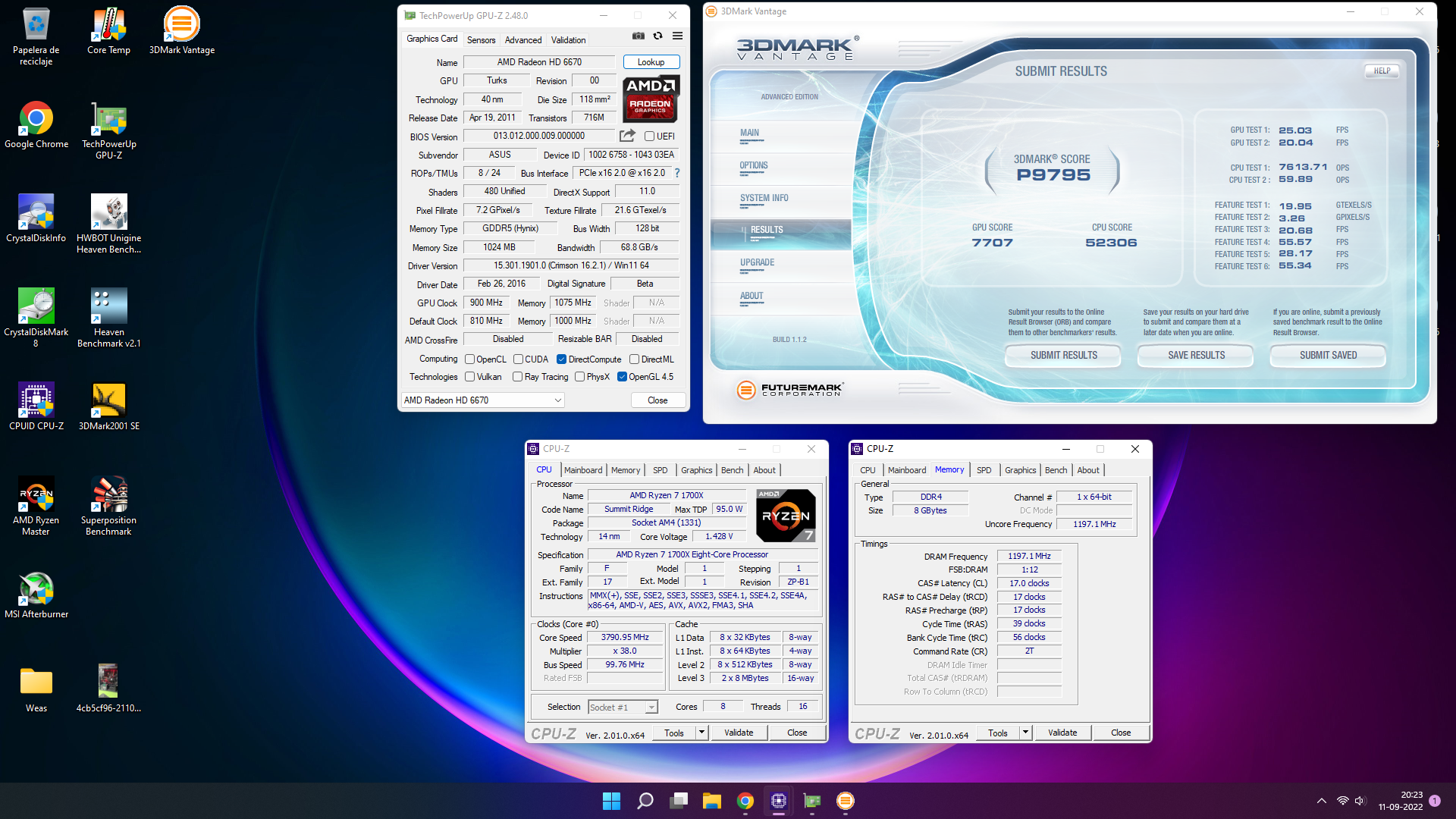
Task: Click the Close button in GPU-Z
Action: tap(657, 400)
